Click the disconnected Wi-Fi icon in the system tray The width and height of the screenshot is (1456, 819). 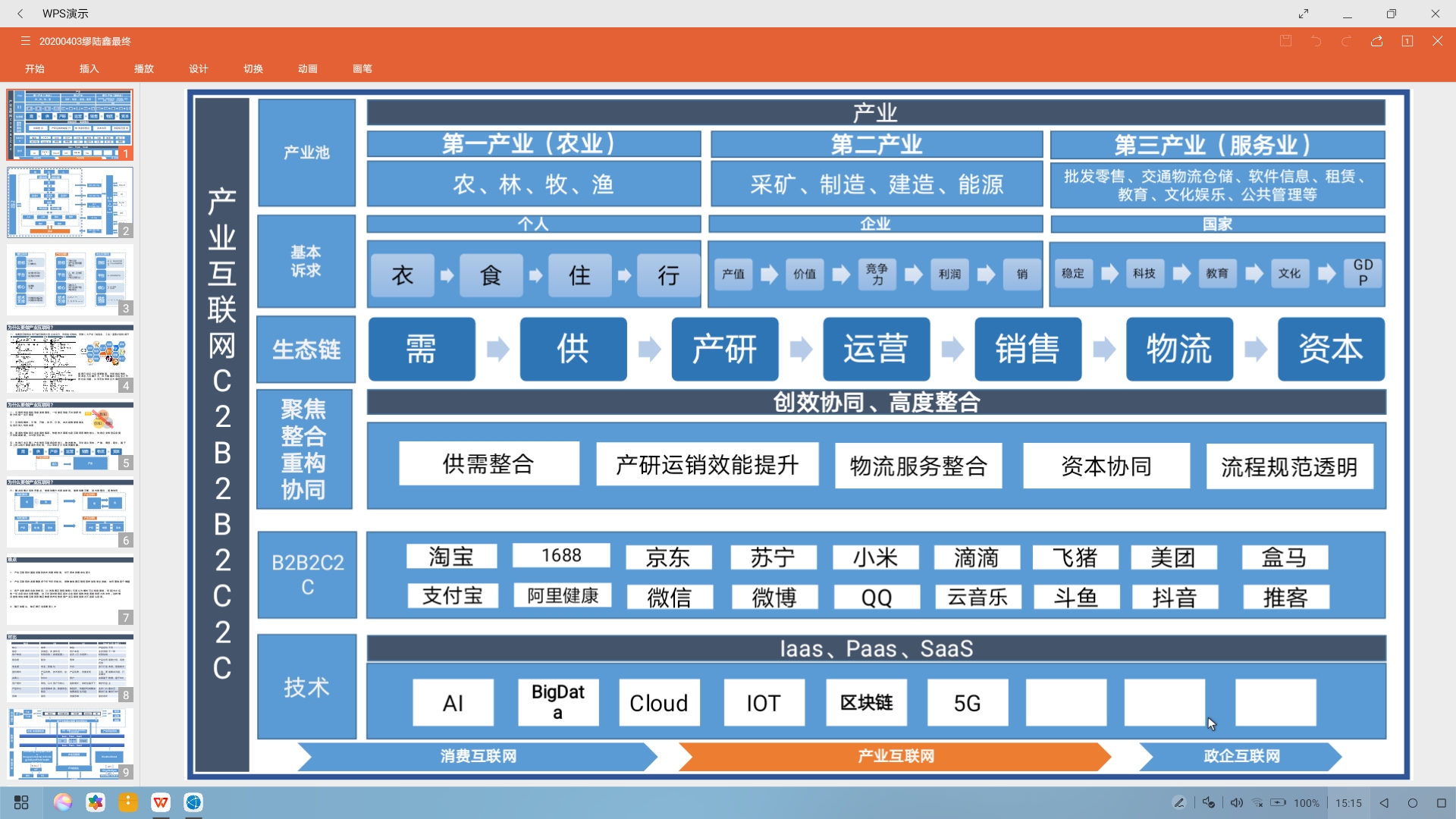pos(1257,802)
